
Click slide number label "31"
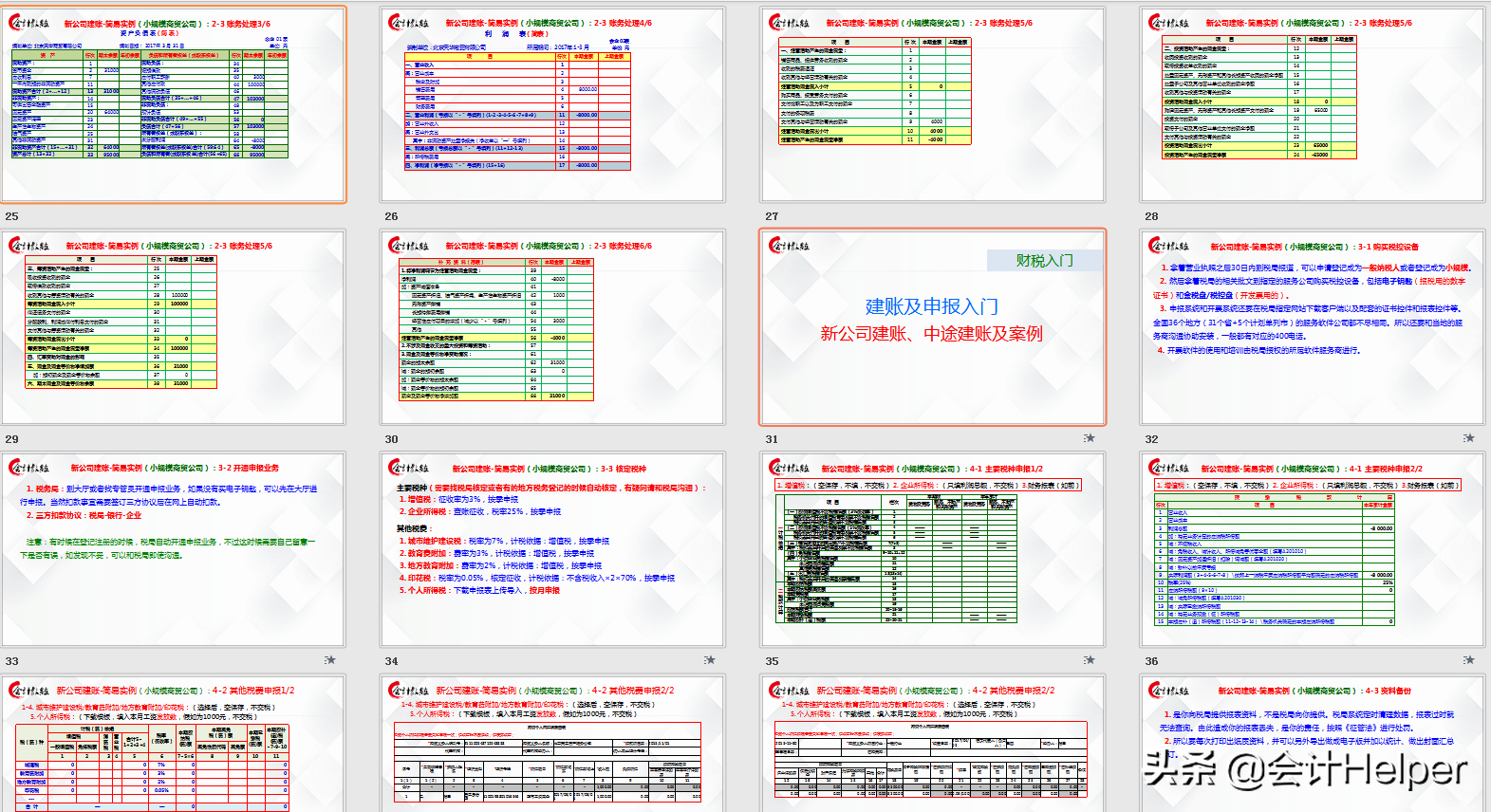[x=772, y=439]
